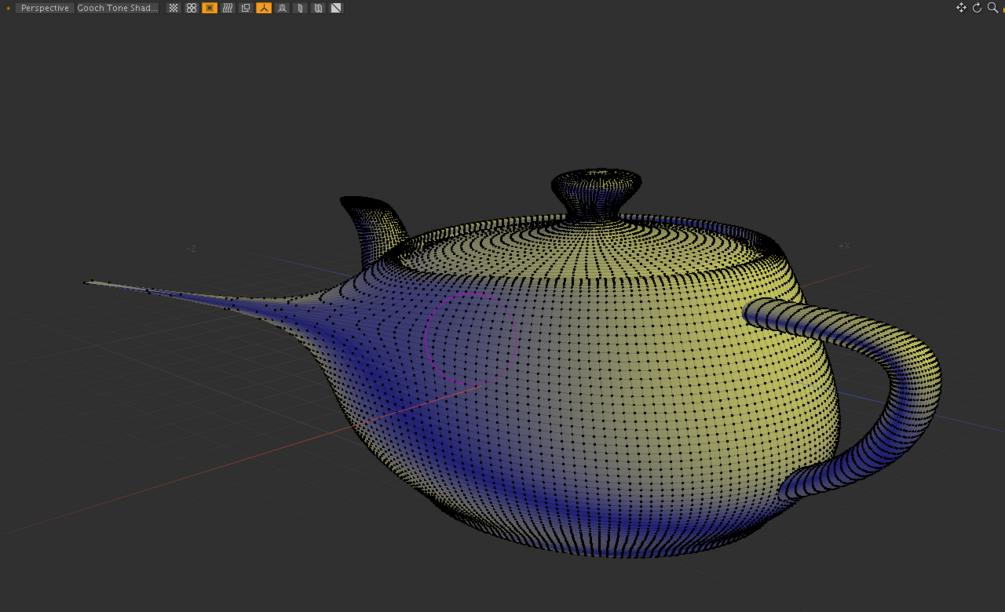Viewport: 1005px width, 612px height.
Task: Click the single panel shape icon
Action: pos(300,8)
